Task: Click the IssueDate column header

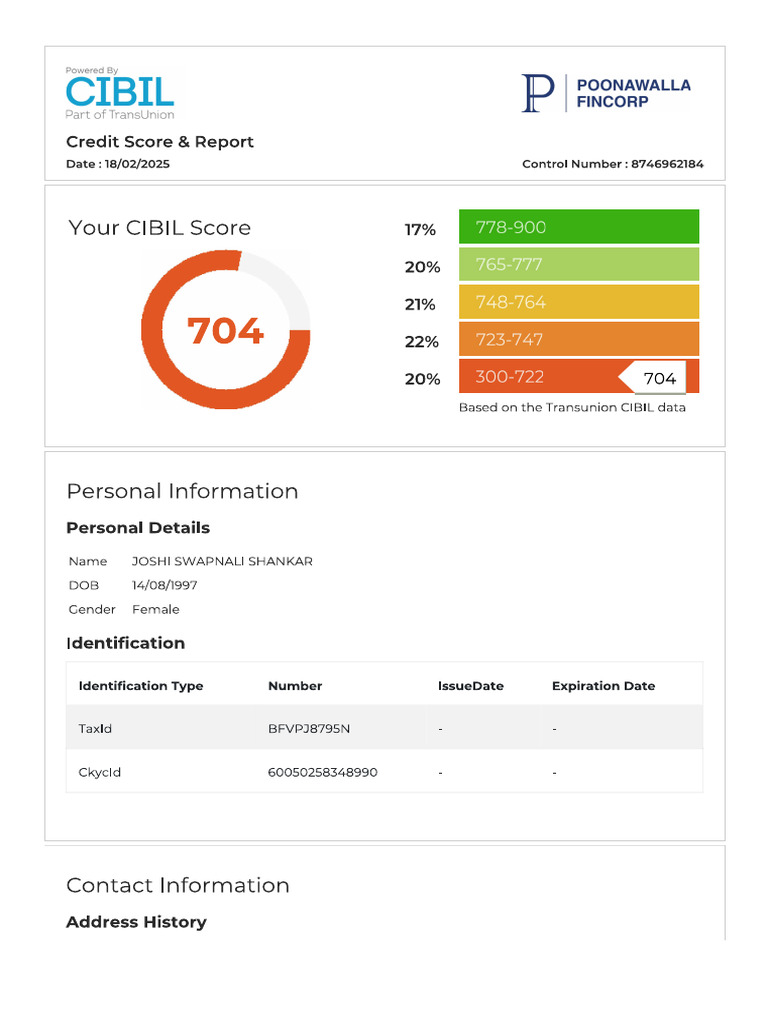Action: [471, 686]
